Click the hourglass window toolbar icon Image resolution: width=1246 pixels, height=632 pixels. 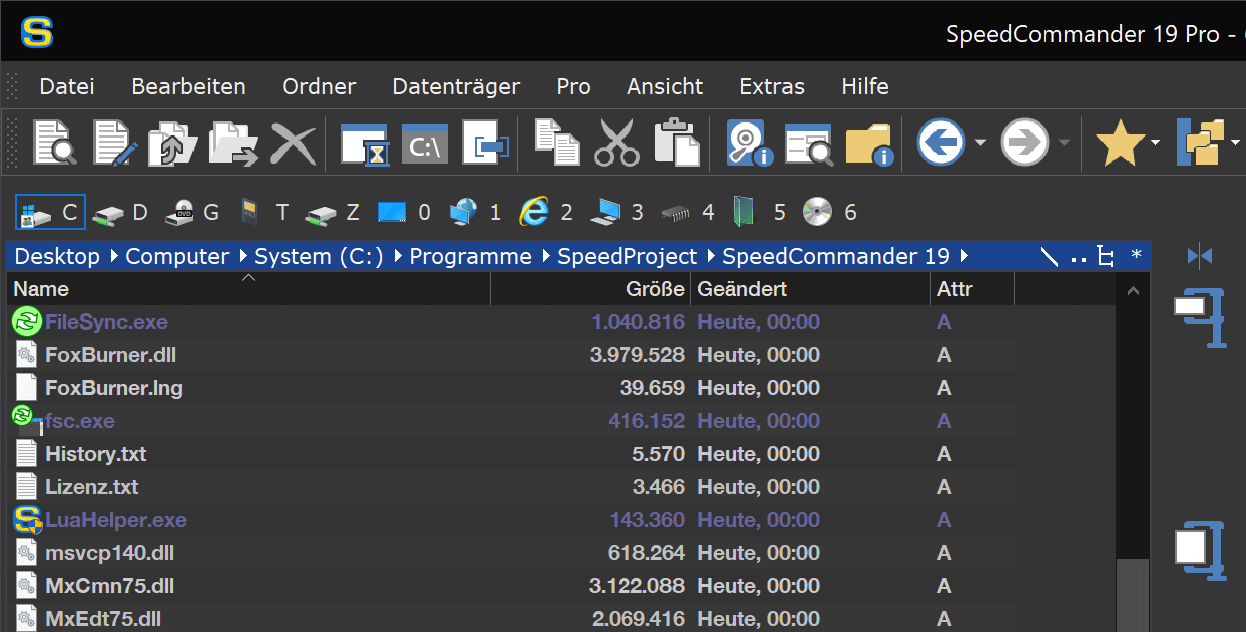pos(365,143)
